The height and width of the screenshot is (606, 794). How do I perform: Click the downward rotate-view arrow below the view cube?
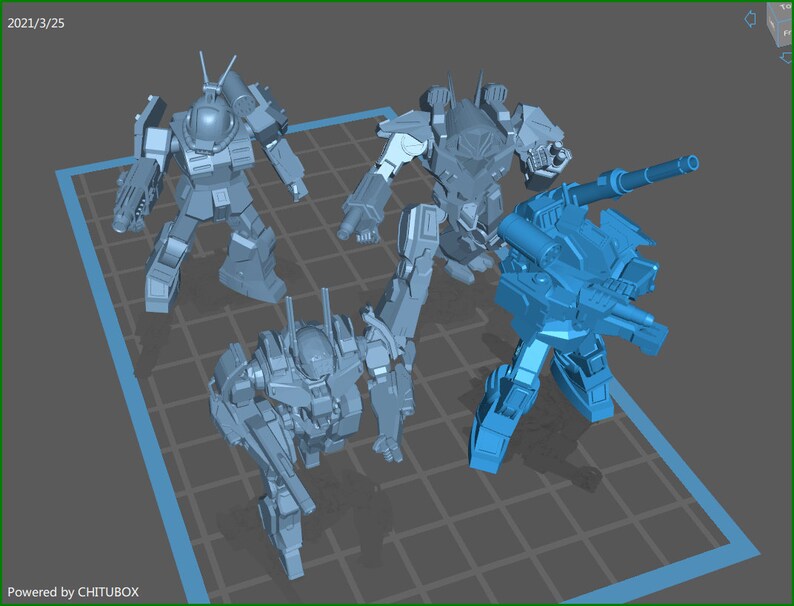786,58
